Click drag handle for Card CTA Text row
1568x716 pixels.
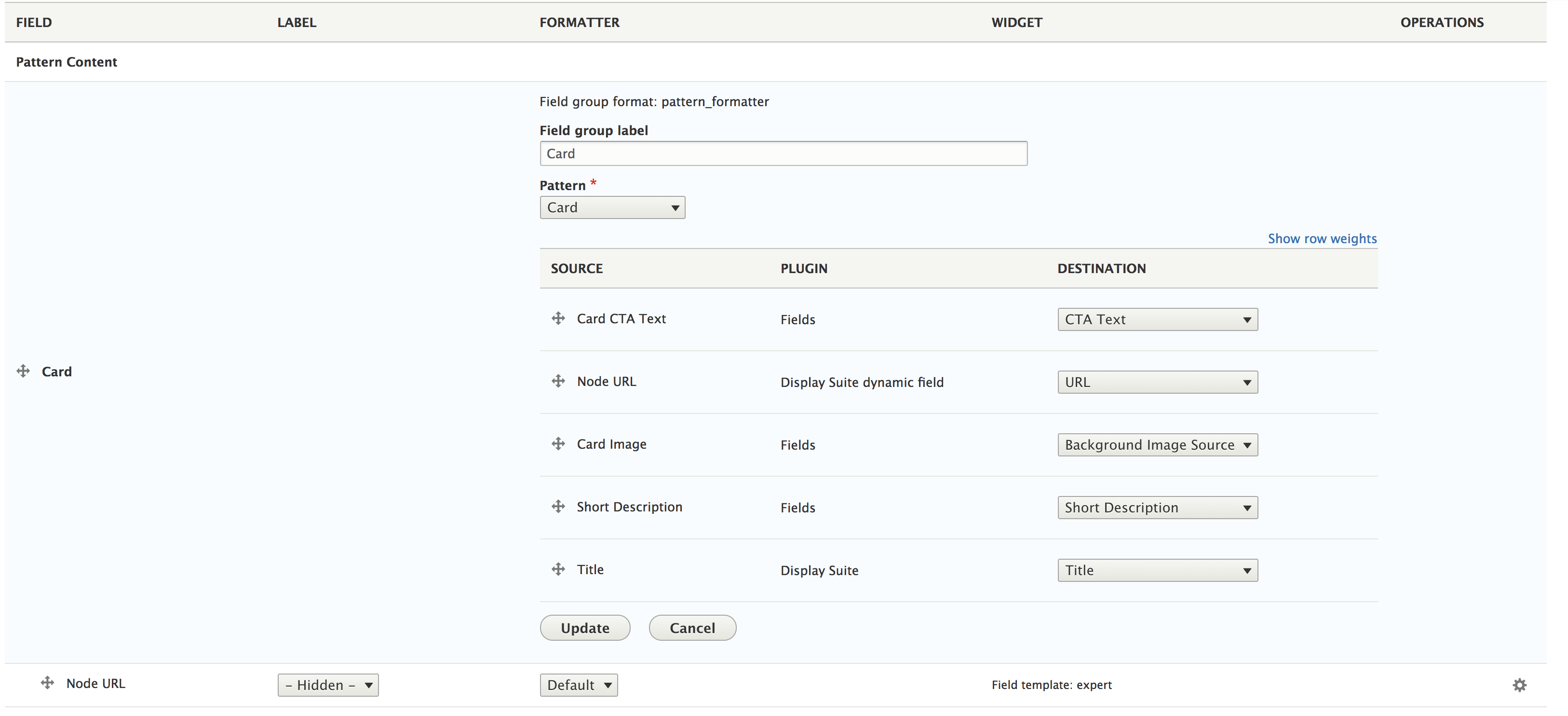(x=557, y=318)
